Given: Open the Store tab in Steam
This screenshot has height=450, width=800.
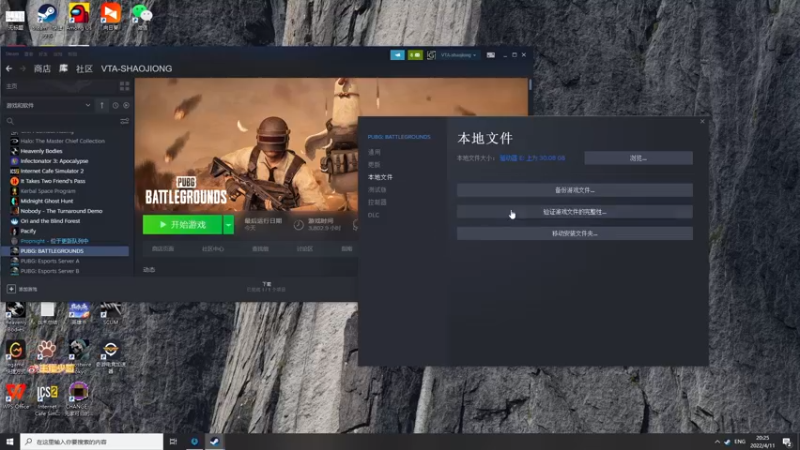Looking at the screenshot, I should [x=42, y=68].
